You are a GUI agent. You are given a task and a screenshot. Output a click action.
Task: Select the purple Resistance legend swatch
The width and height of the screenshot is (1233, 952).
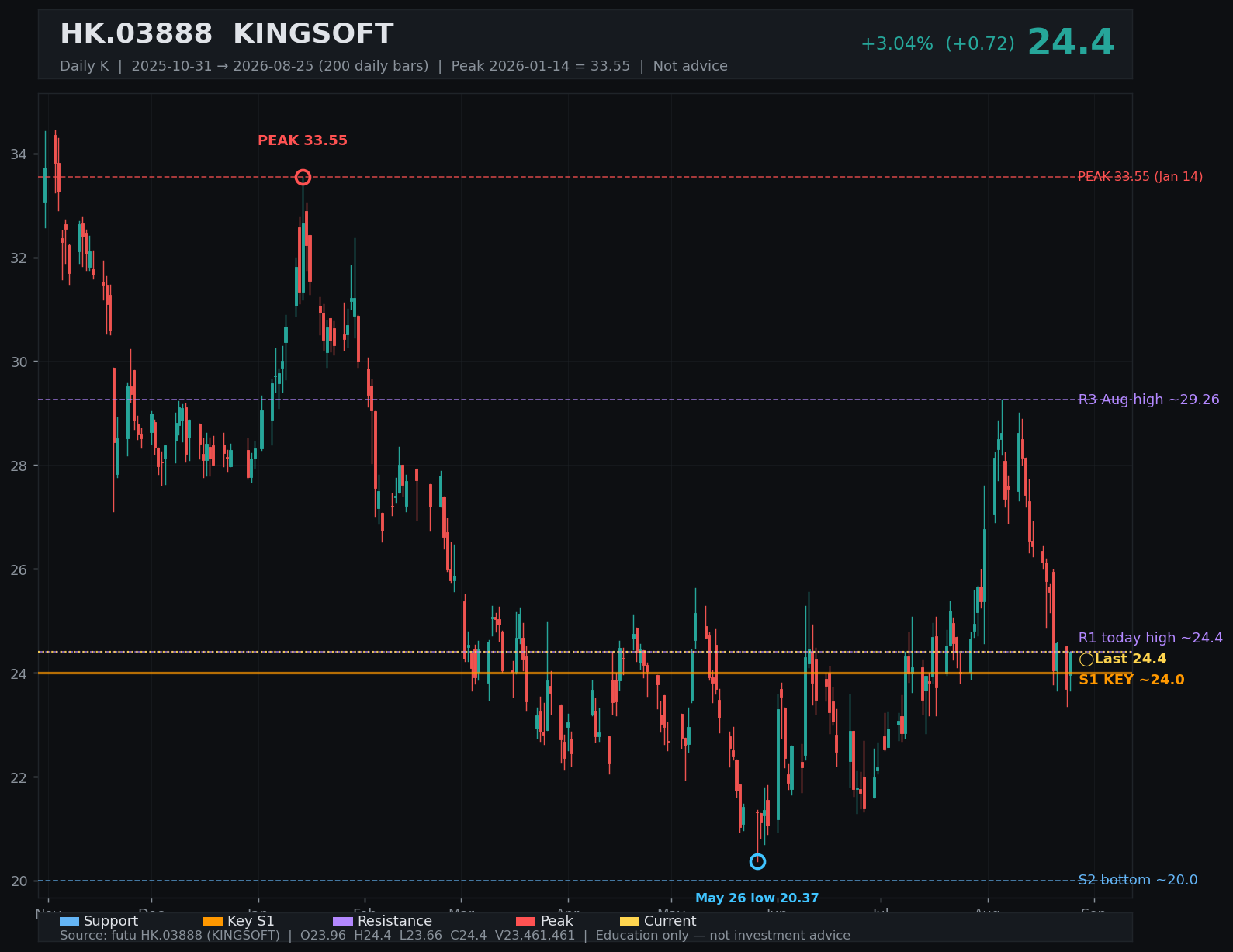[343, 922]
